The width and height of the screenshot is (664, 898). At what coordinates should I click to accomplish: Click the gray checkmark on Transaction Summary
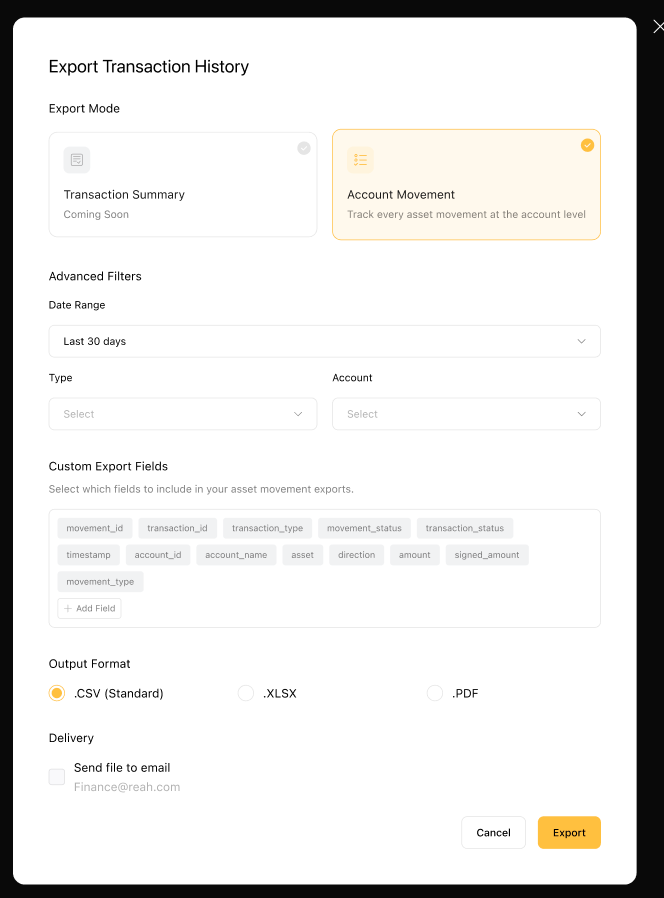click(x=304, y=148)
